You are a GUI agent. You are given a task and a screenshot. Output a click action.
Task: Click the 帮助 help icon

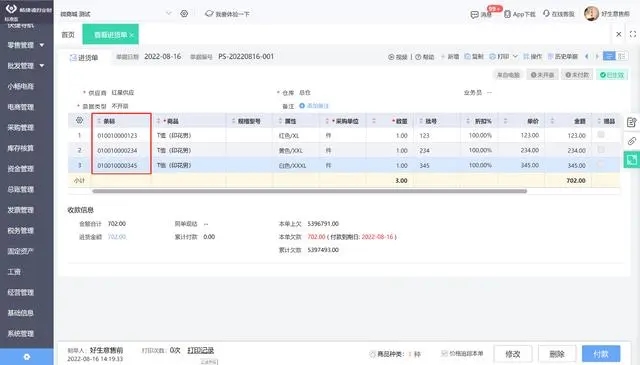pyautogui.click(x=418, y=57)
